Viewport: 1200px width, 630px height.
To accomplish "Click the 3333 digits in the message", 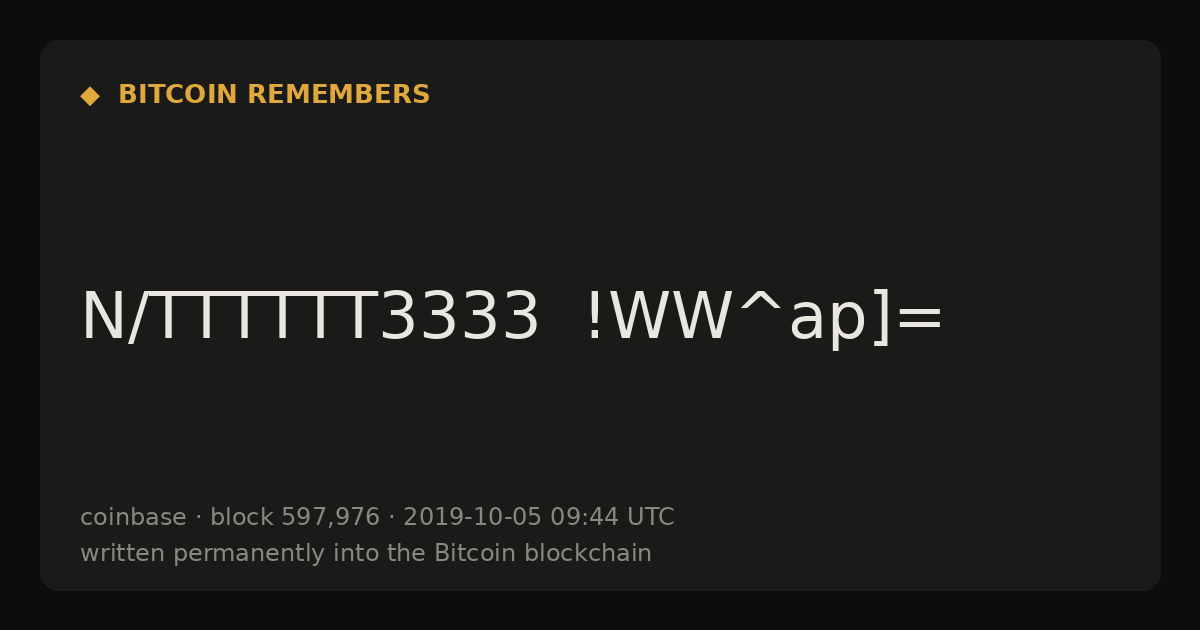I will pyautogui.click(x=460, y=318).
